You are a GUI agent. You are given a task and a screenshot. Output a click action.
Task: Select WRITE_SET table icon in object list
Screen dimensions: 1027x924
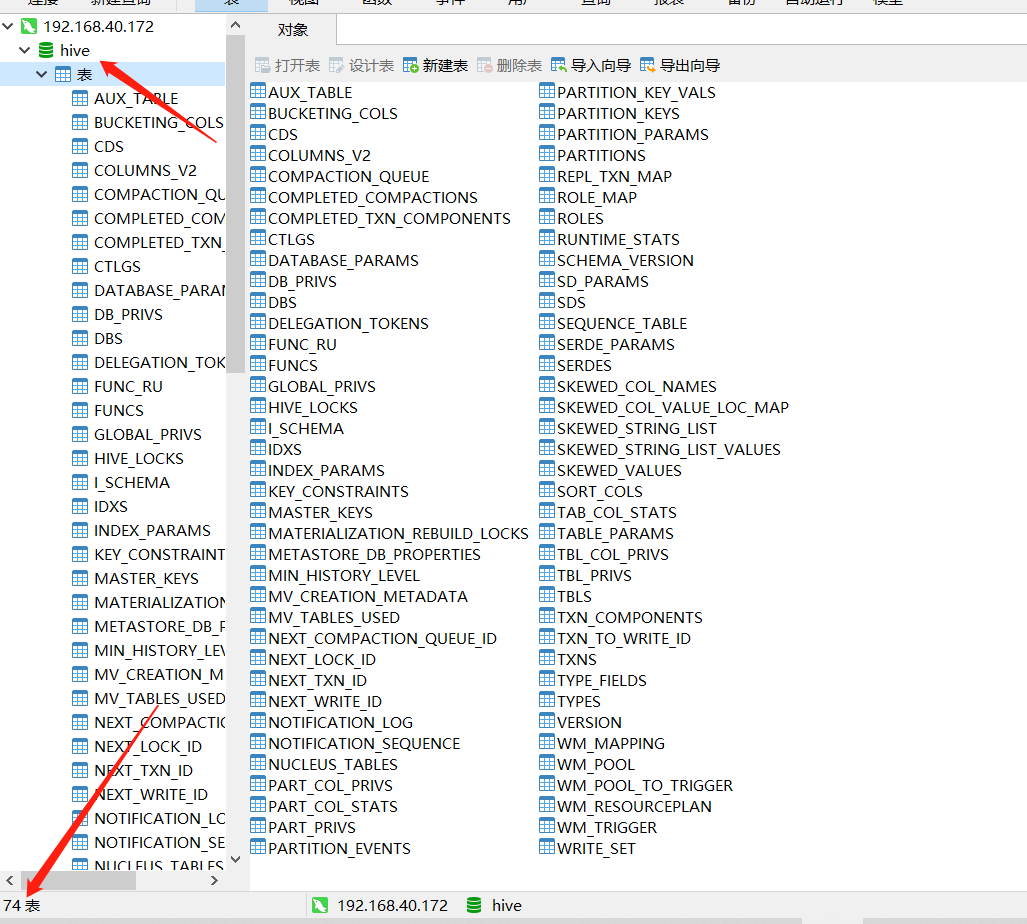click(547, 847)
